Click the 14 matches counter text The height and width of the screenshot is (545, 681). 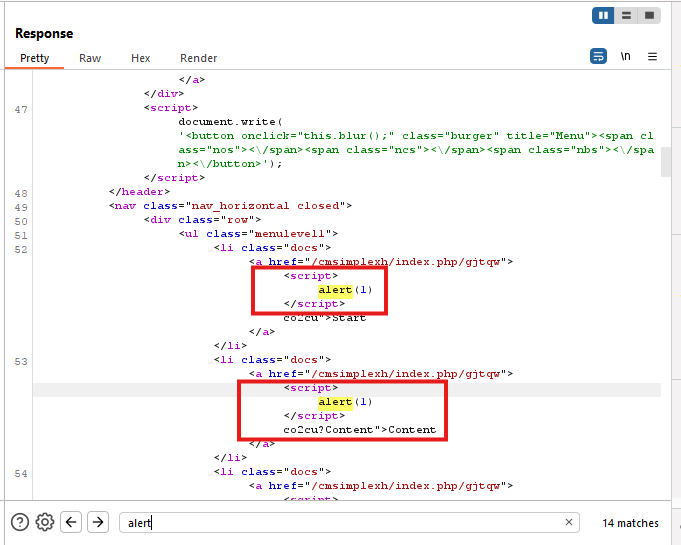pos(630,523)
